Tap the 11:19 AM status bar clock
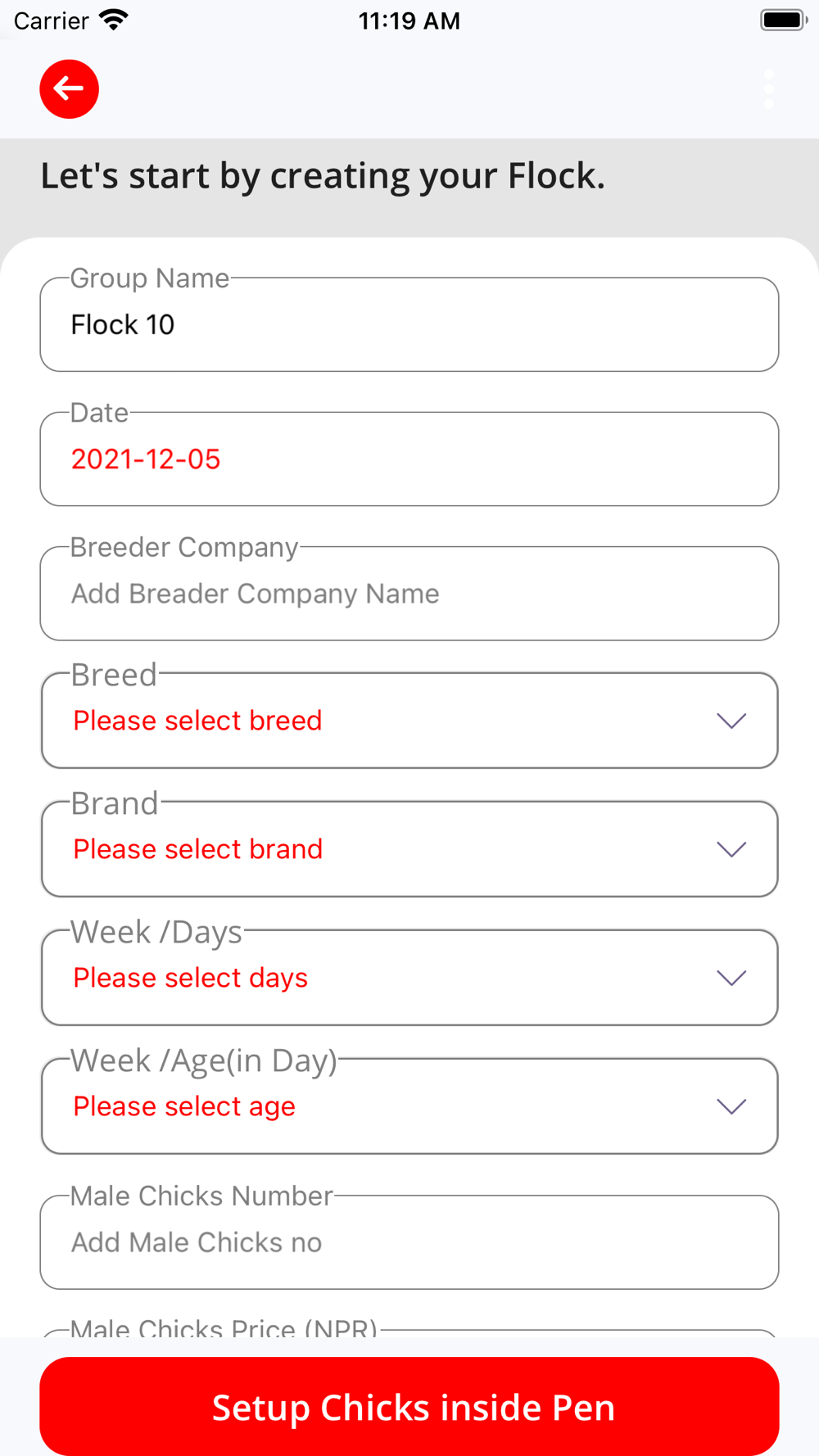 [x=409, y=20]
